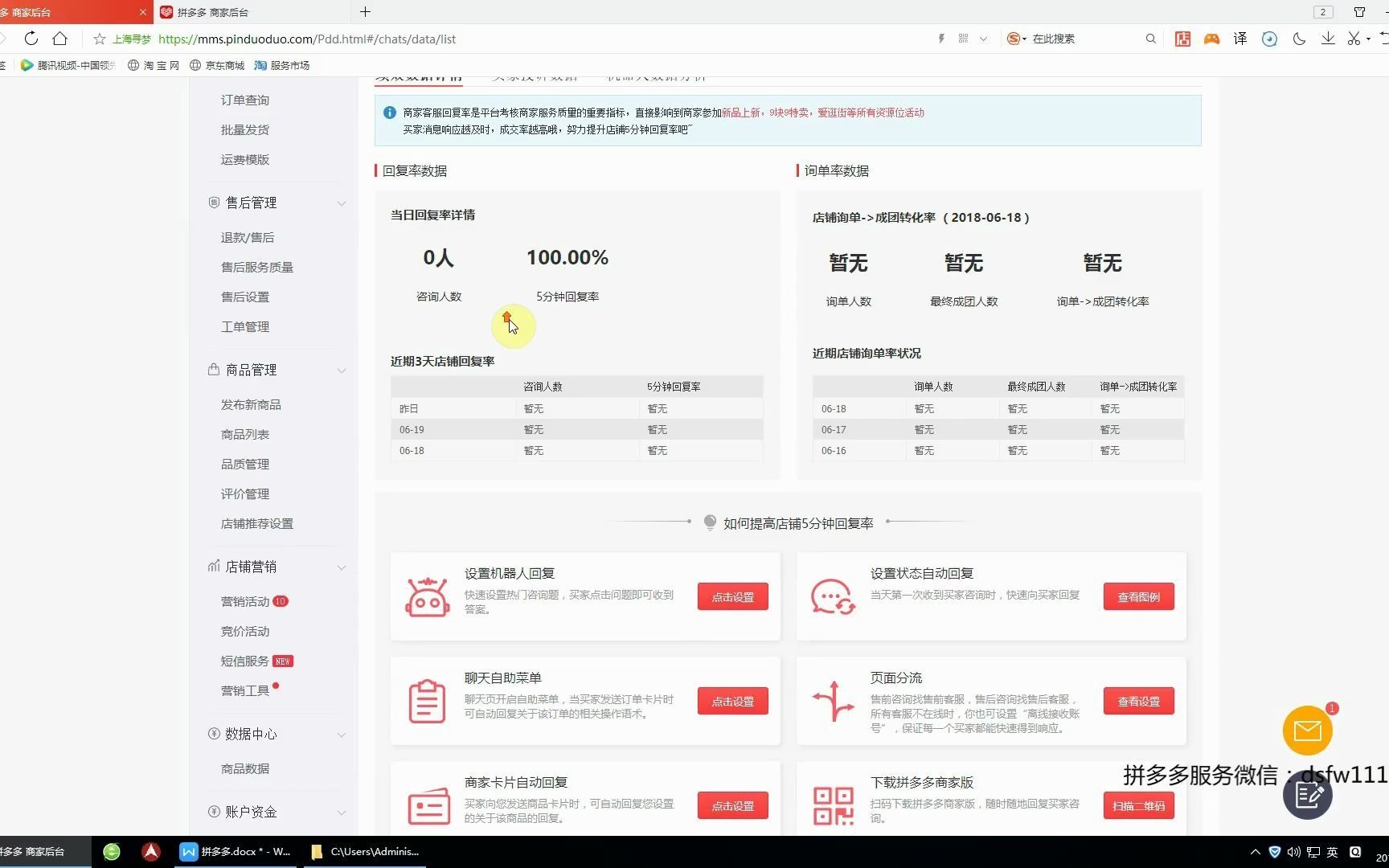Click the translate icon in browser toolbar

[1239, 38]
